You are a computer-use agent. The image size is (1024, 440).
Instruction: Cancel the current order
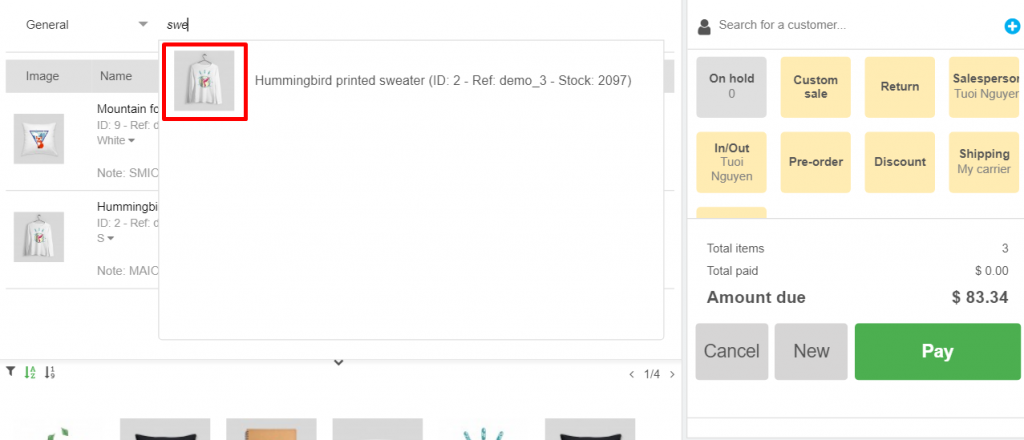click(732, 351)
